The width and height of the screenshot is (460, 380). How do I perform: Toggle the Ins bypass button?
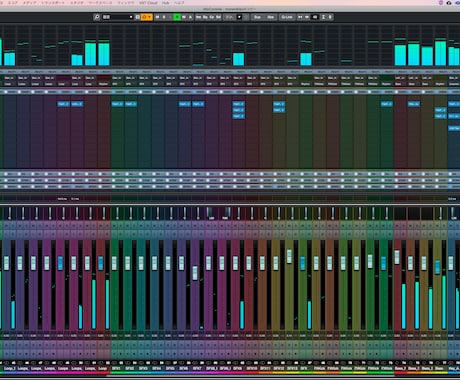coord(198,17)
